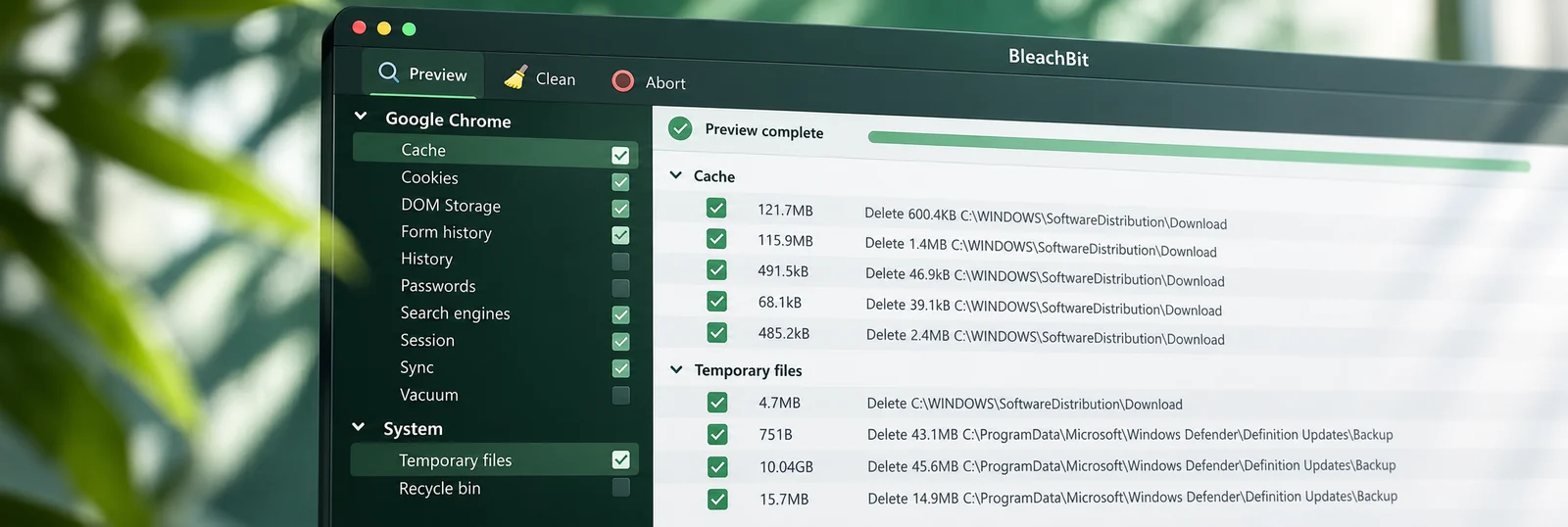Select the DOM Storage tree item
This screenshot has height=527, width=1568.
451,205
